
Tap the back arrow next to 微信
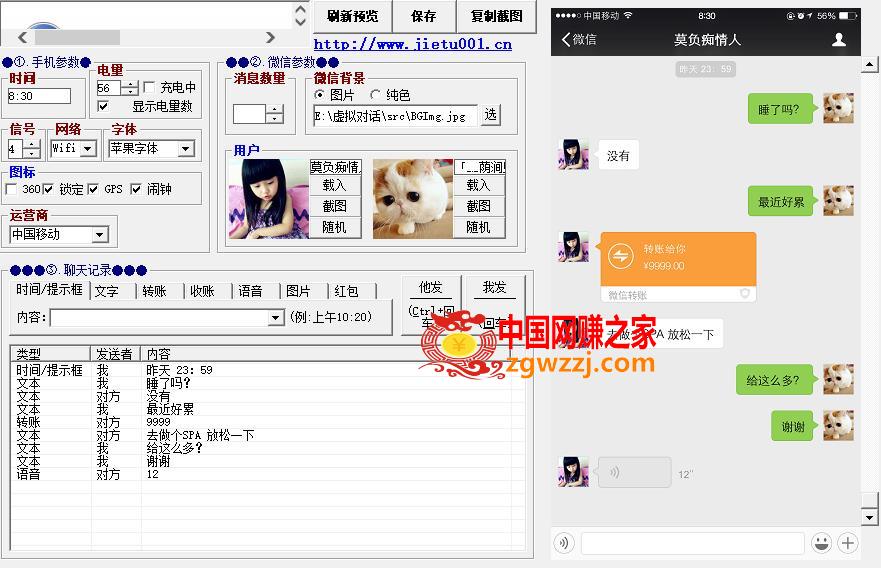(x=566, y=39)
